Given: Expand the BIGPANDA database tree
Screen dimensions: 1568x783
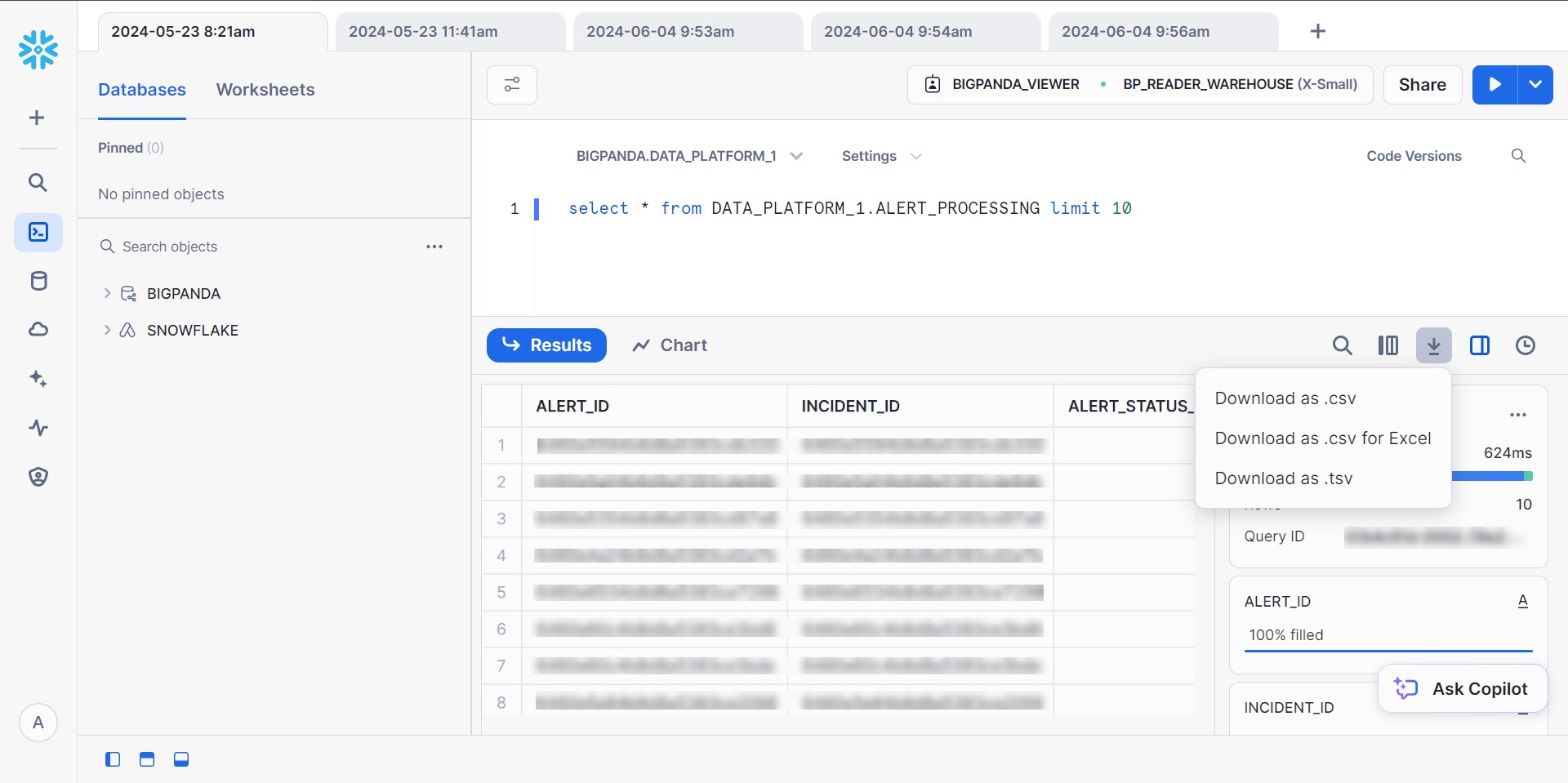Looking at the screenshot, I should coord(107,293).
